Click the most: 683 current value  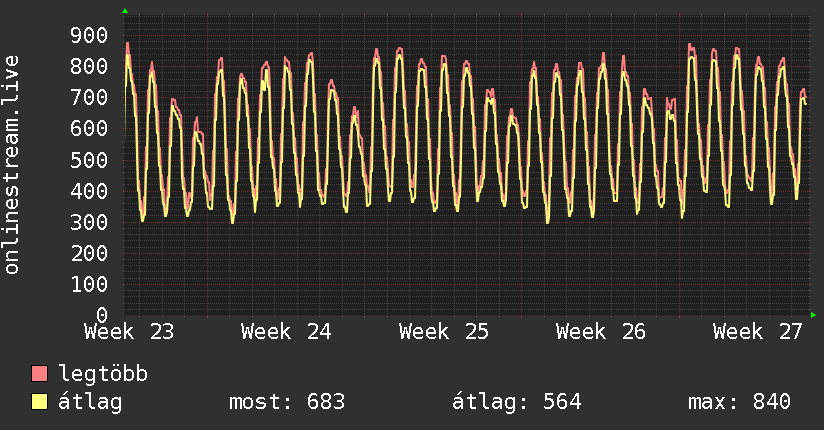point(287,402)
